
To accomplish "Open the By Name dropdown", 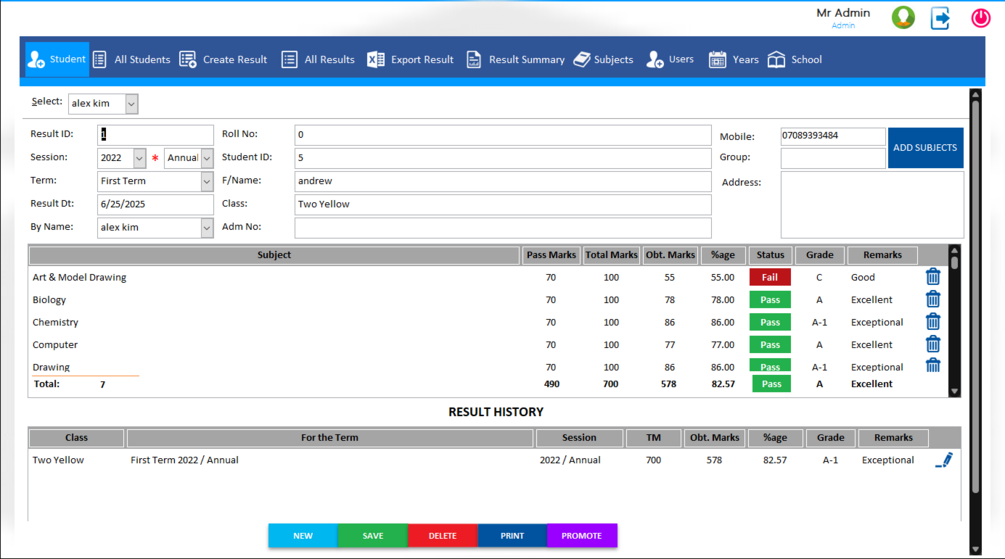I will 206,227.
